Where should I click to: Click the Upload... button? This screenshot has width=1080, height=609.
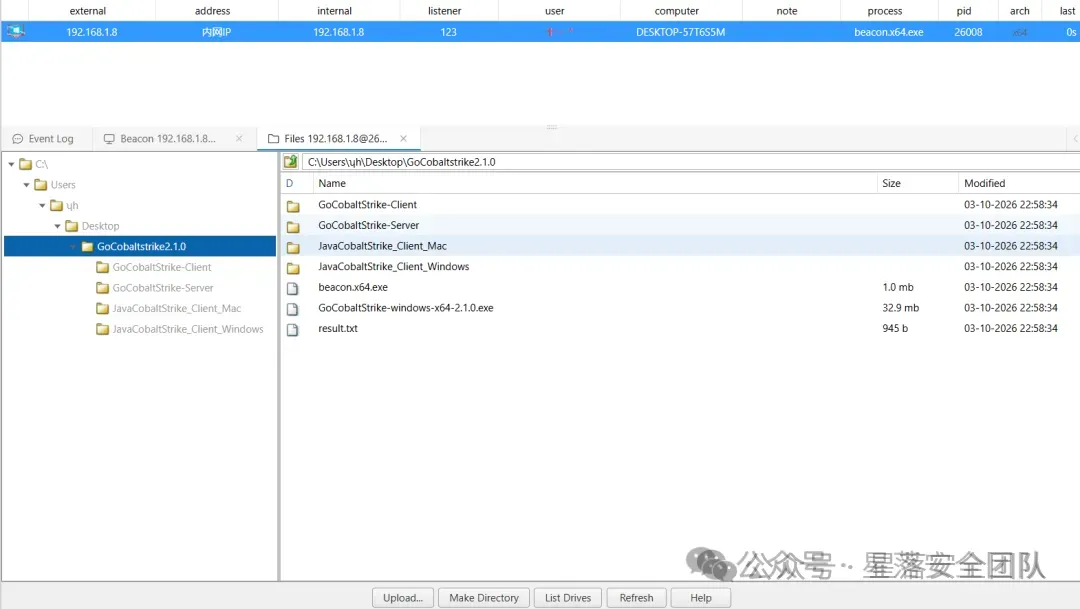[403, 598]
